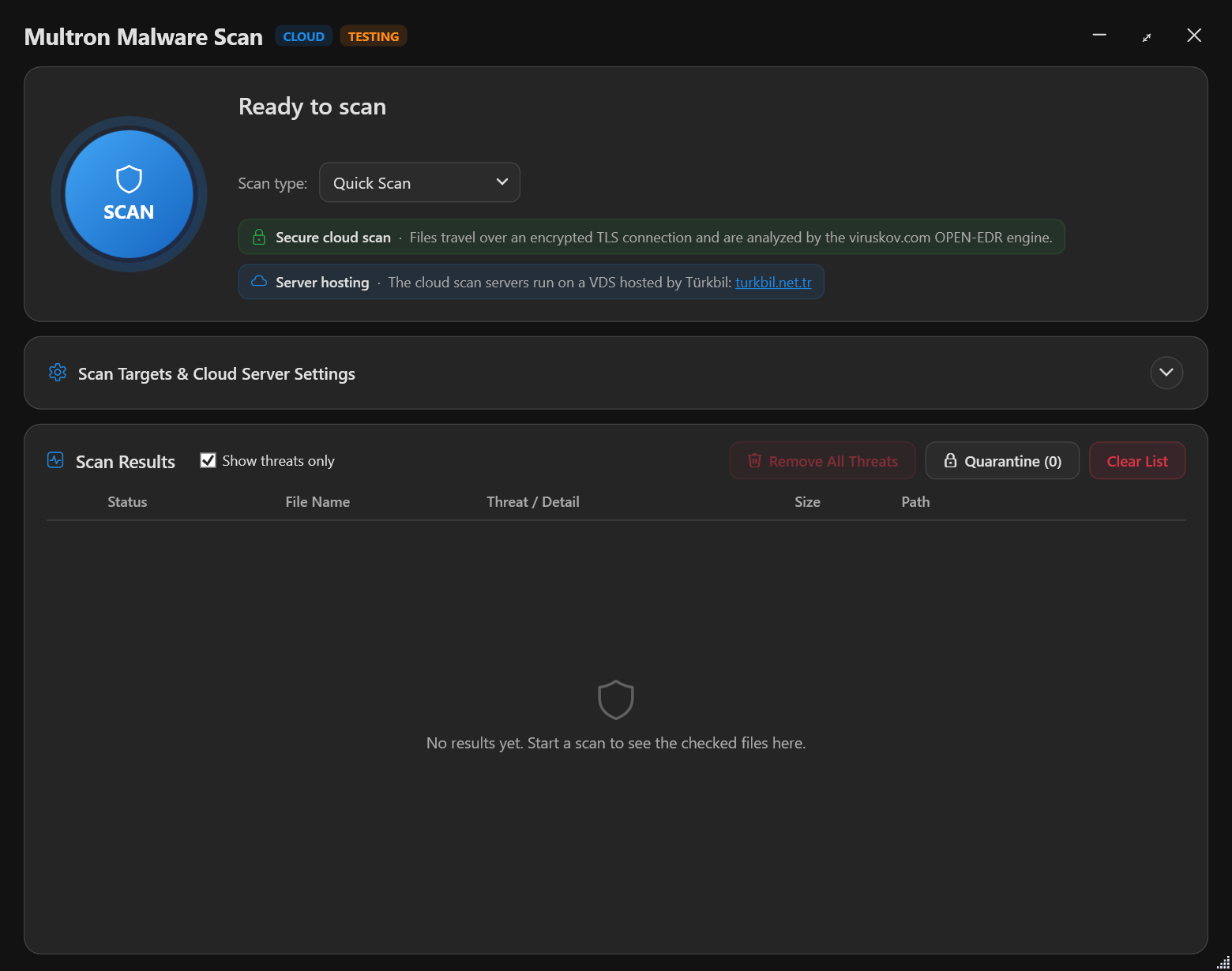Uncheck the Show threats only checkbox

pos(208,460)
